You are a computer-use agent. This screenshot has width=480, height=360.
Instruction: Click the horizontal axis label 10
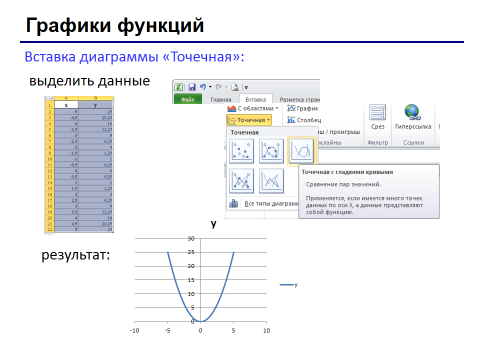(266, 331)
